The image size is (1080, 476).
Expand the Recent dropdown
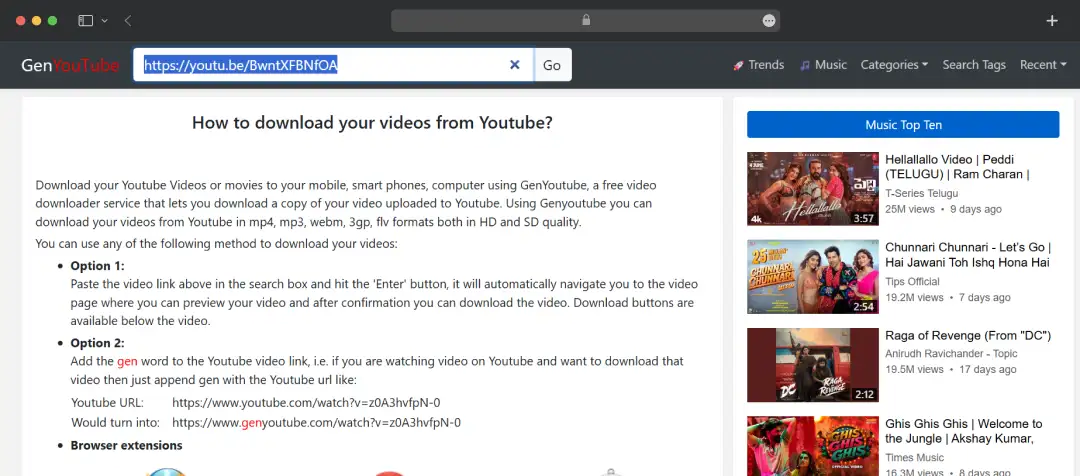1043,65
